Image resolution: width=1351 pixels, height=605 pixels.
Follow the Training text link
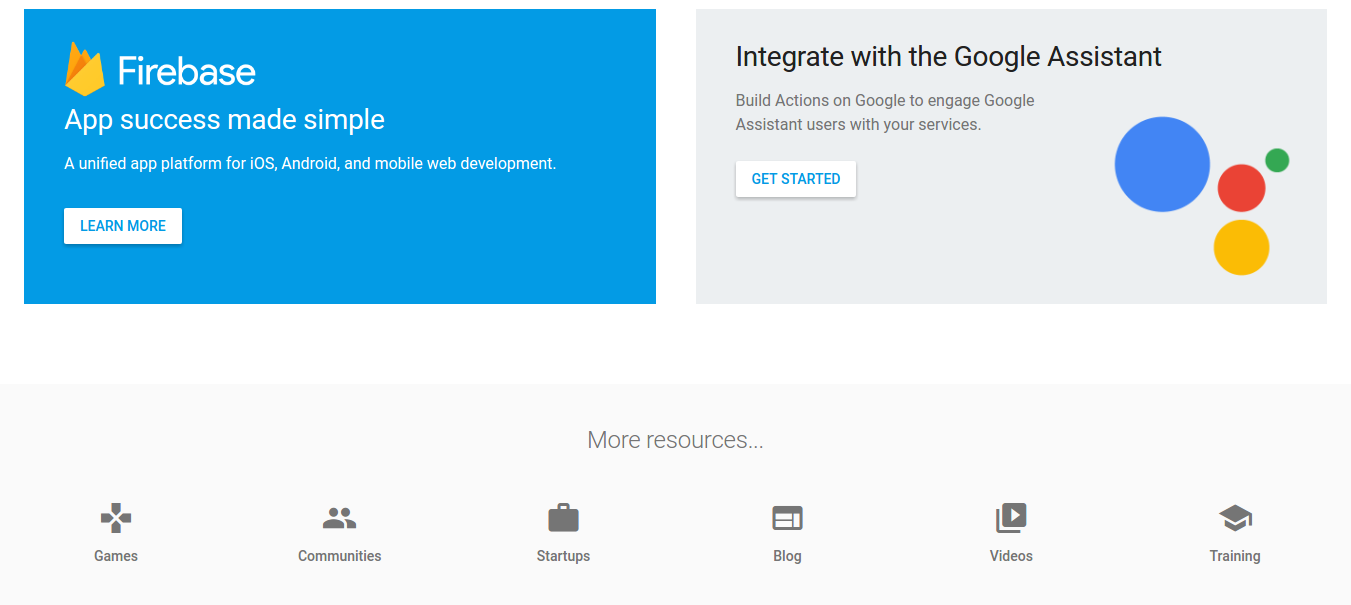[x=1235, y=556]
